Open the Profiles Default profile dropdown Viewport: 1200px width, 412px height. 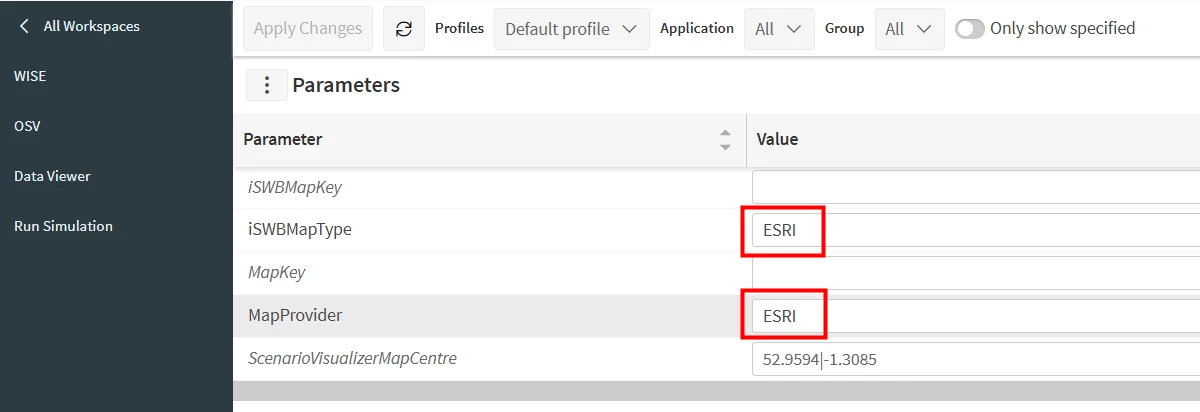(x=571, y=29)
